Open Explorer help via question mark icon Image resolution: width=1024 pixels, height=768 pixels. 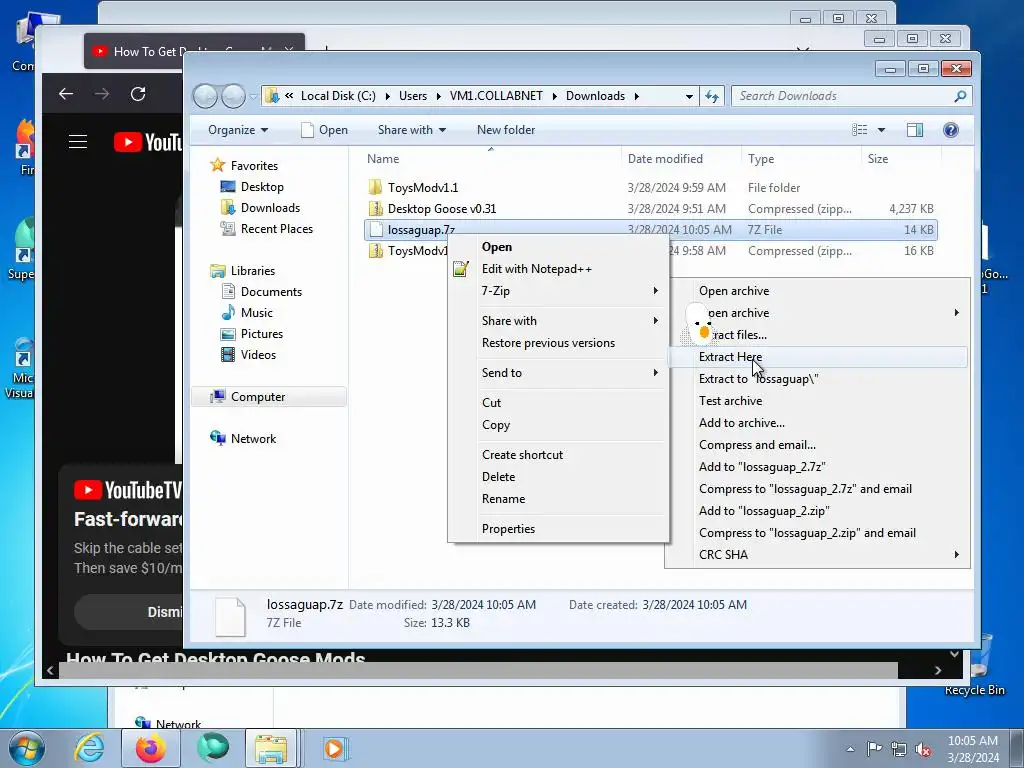pos(951,130)
